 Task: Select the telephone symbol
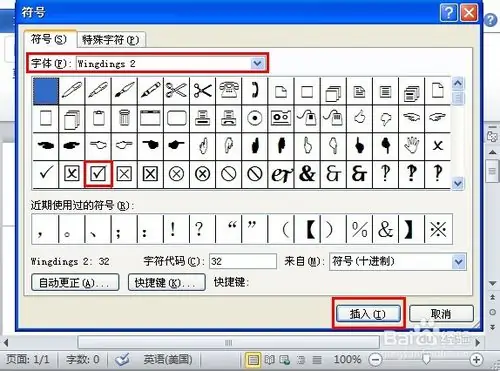pos(229,91)
